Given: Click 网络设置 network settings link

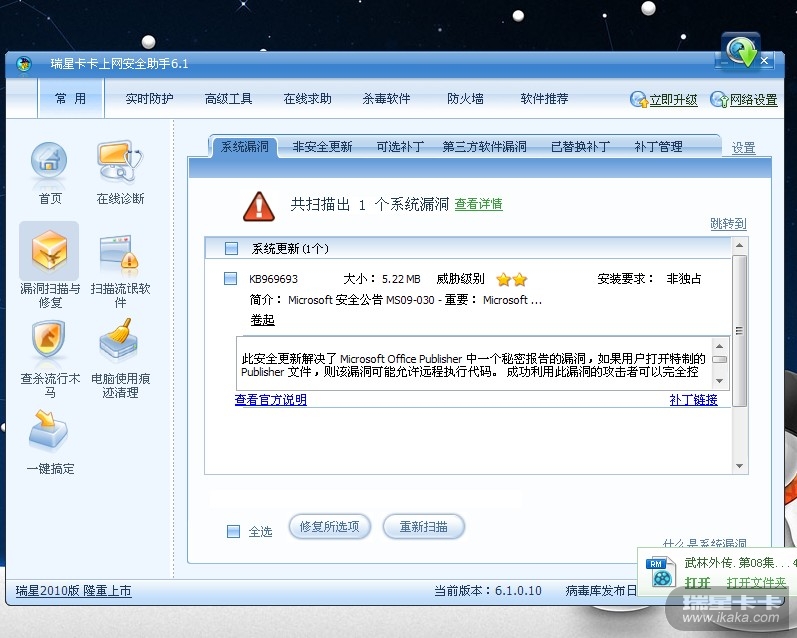Looking at the screenshot, I should point(754,100).
